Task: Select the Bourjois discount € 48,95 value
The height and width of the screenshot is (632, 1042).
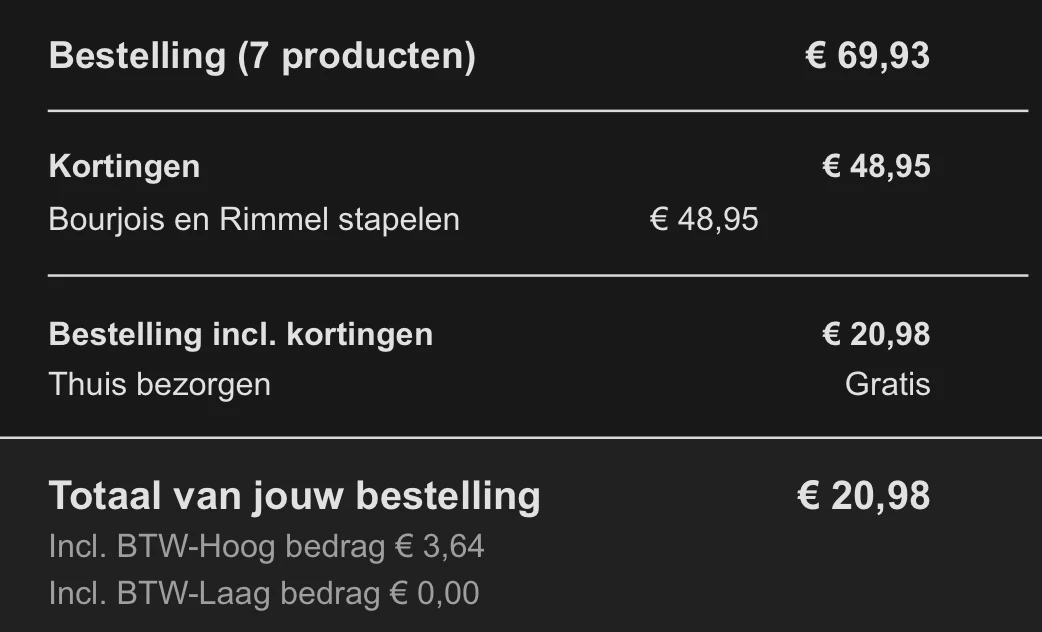Action: pyautogui.click(x=704, y=219)
